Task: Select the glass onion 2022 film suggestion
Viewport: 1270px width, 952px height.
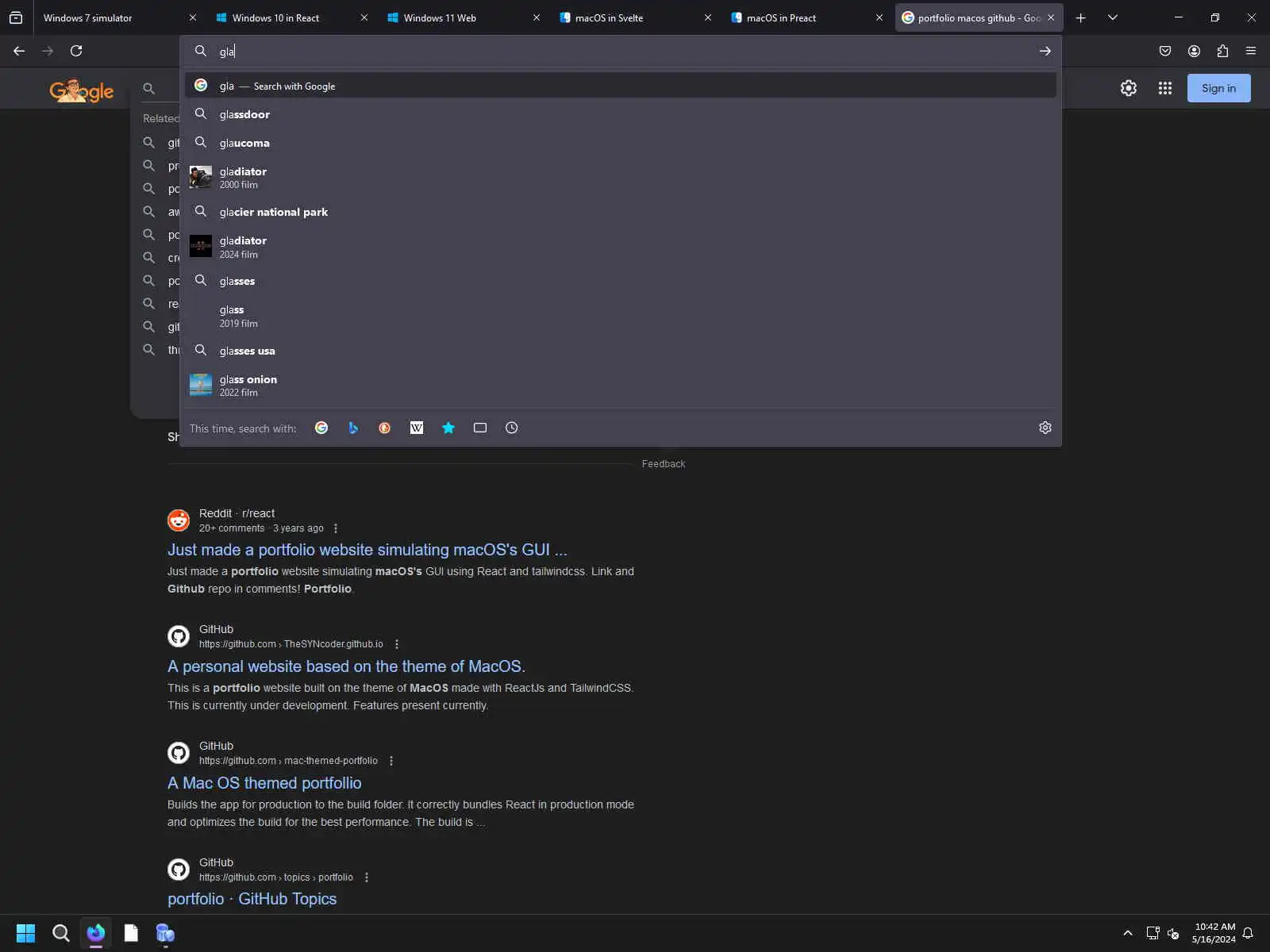Action: pos(621,386)
